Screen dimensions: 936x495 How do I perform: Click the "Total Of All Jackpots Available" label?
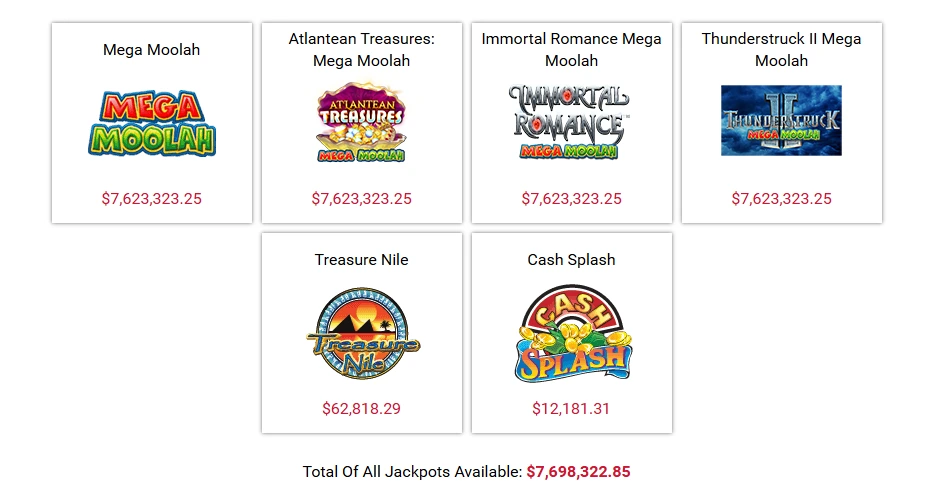coord(412,471)
